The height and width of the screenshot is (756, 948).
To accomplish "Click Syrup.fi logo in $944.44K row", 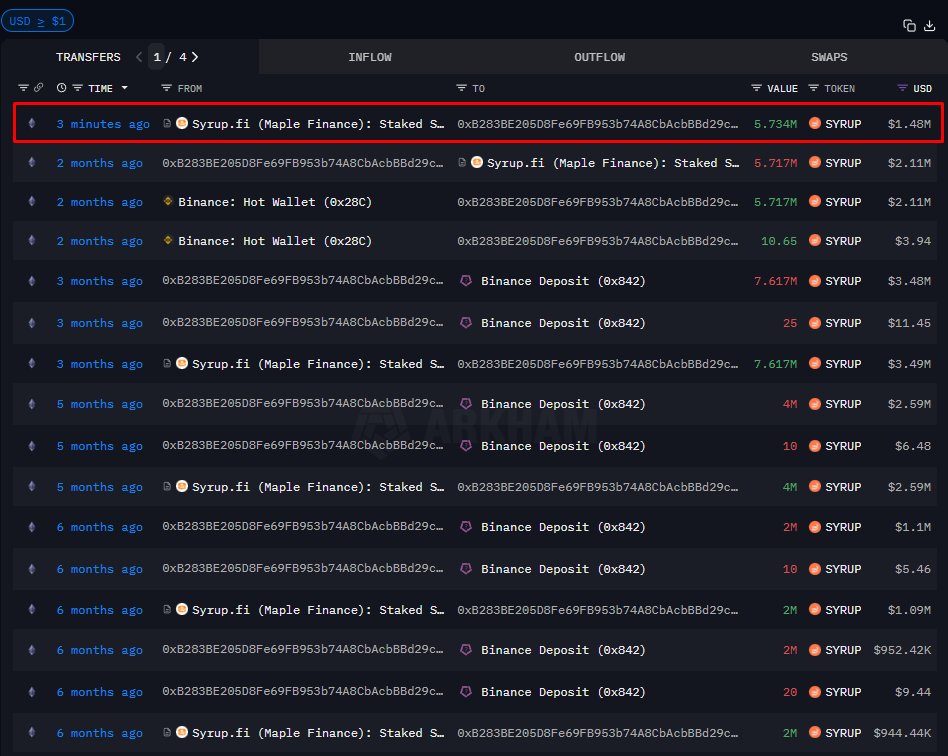I will (x=181, y=732).
